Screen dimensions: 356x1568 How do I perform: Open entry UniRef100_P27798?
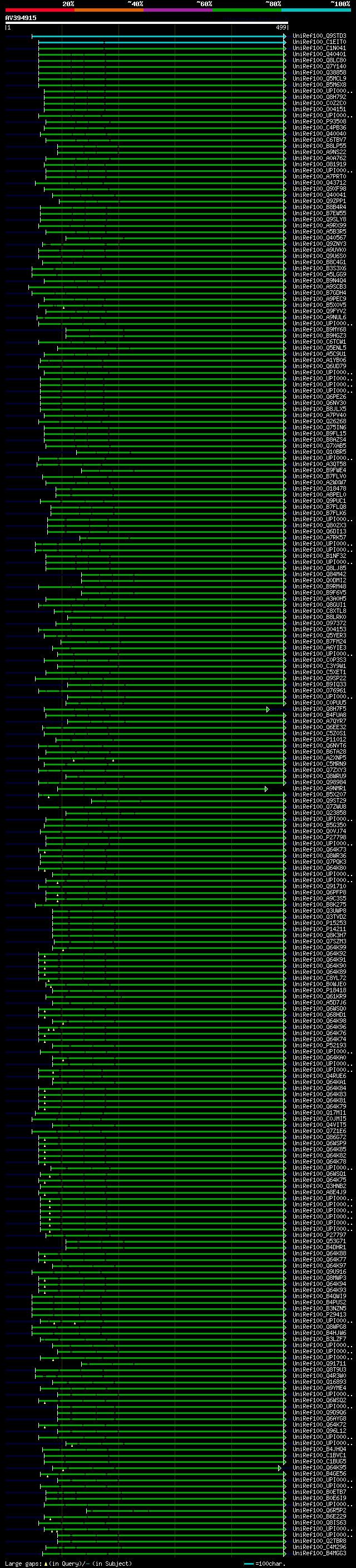pyautogui.click(x=319, y=838)
